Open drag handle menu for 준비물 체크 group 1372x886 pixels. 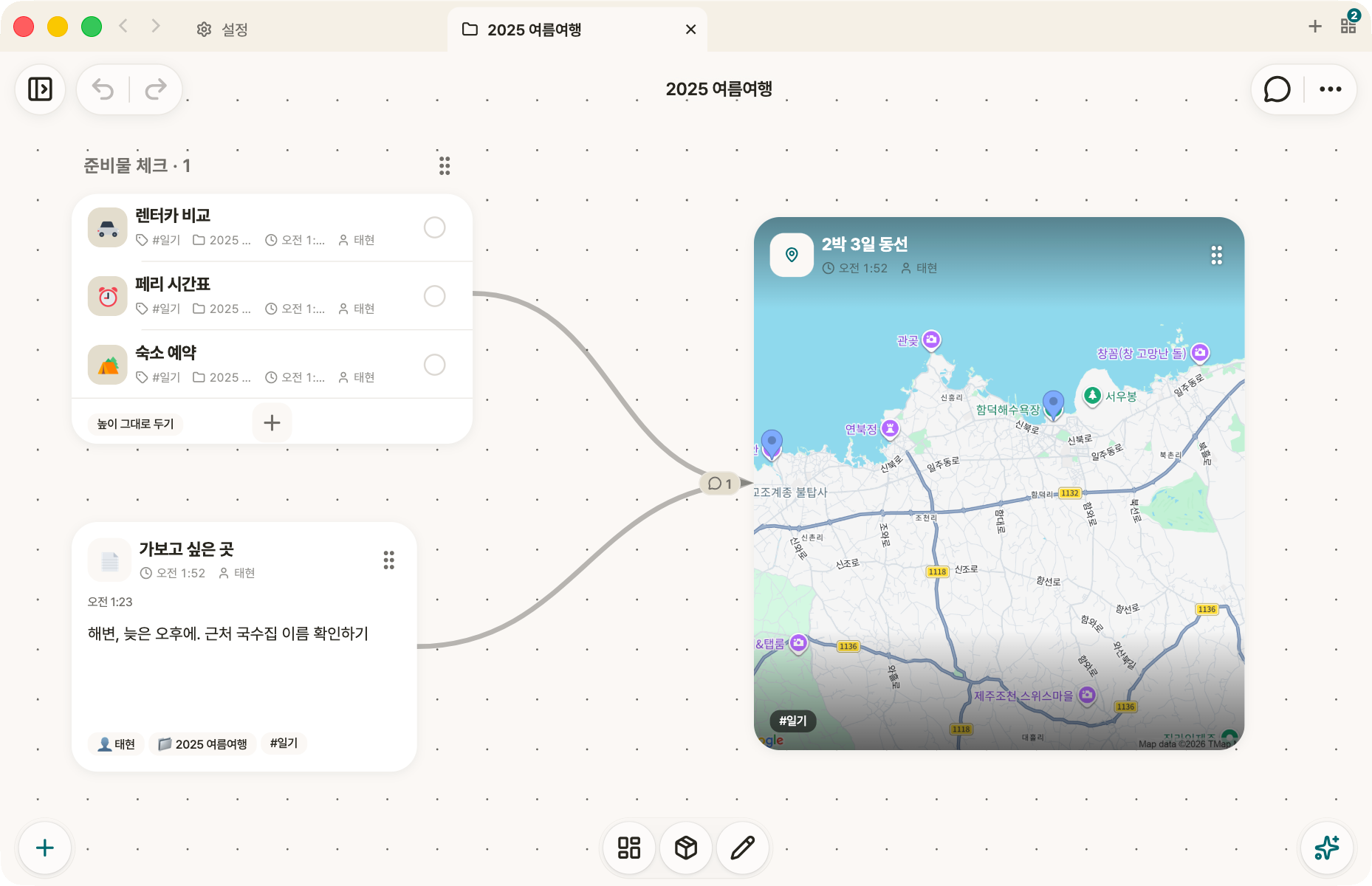445,165
